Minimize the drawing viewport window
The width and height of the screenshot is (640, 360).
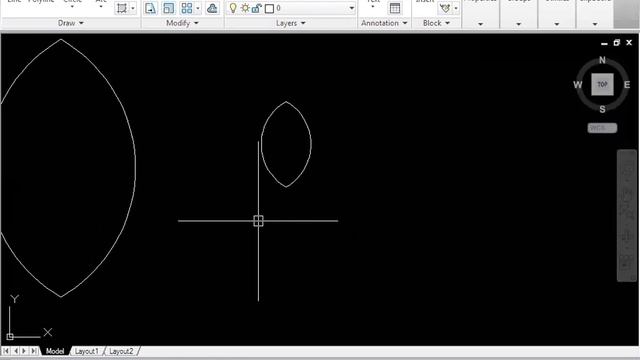604,43
